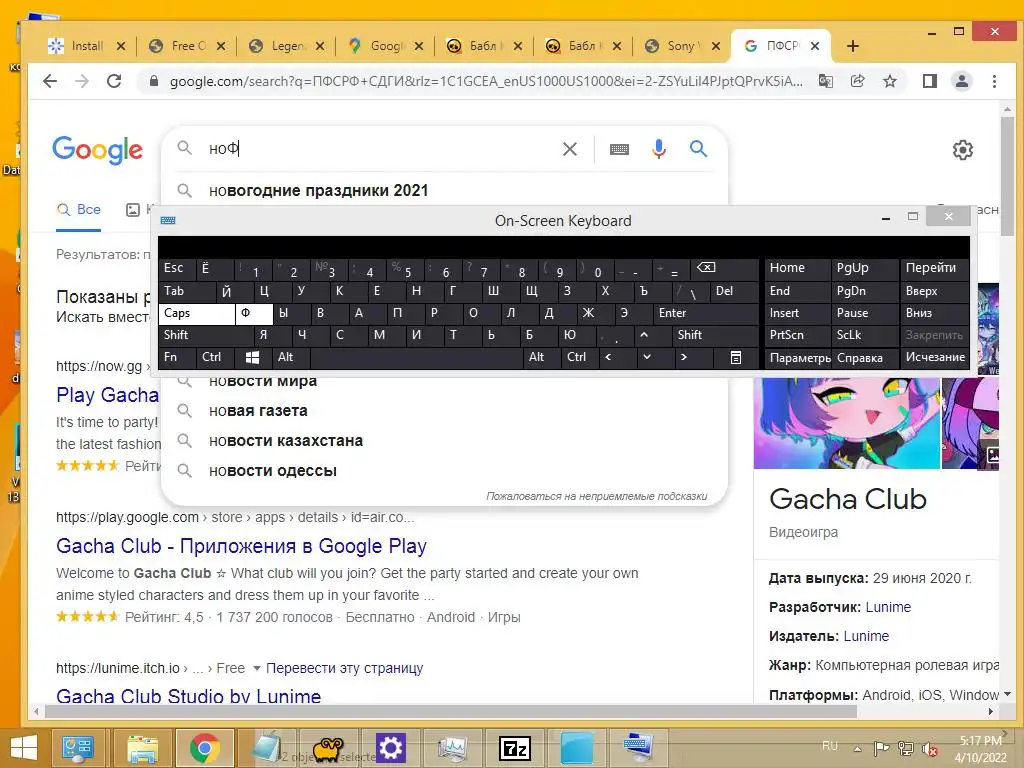Switch to the Sony tab
This screenshot has width=1024, height=768.
(x=681, y=46)
